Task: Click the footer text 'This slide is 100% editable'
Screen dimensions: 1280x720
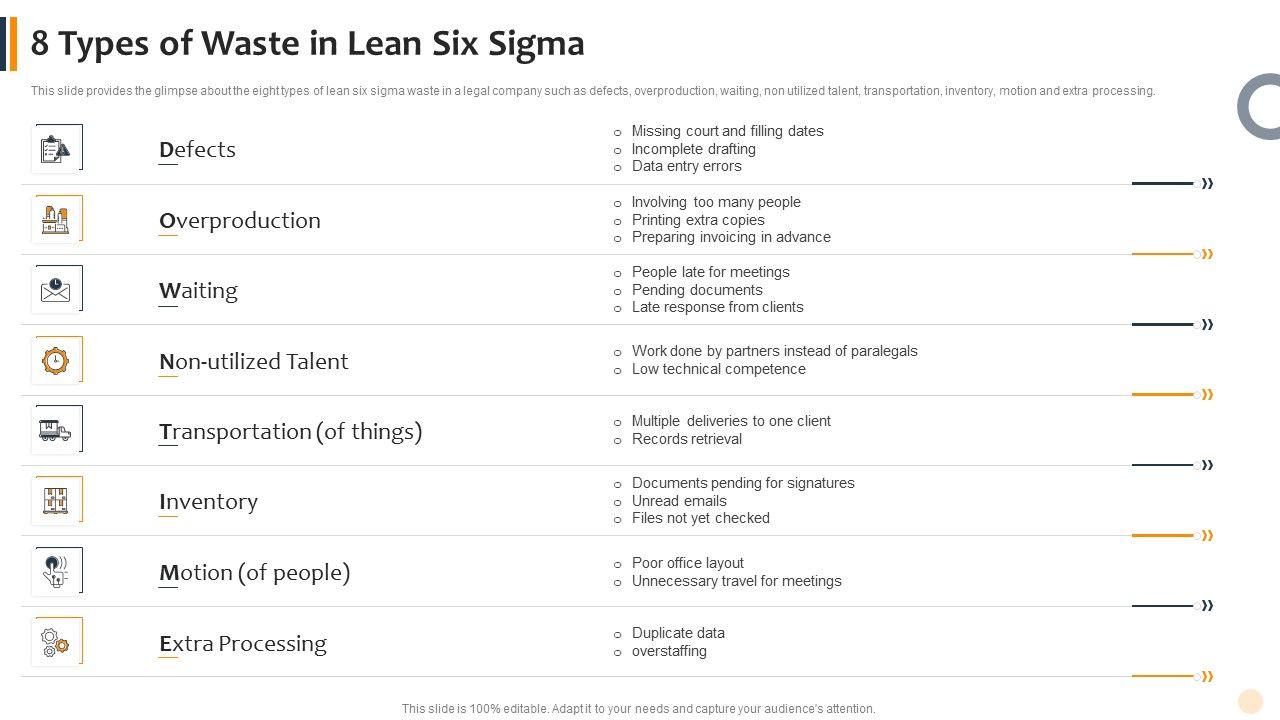Action: [x=638, y=709]
